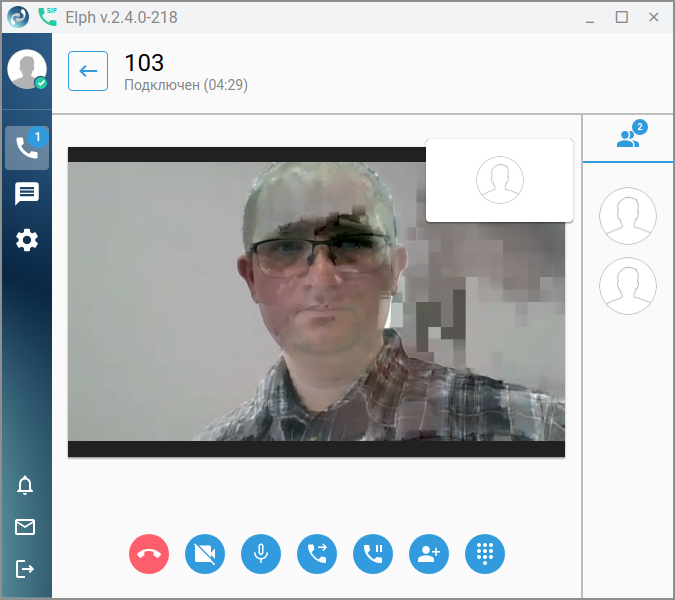Hang up the call with red button

coord(149,554)
